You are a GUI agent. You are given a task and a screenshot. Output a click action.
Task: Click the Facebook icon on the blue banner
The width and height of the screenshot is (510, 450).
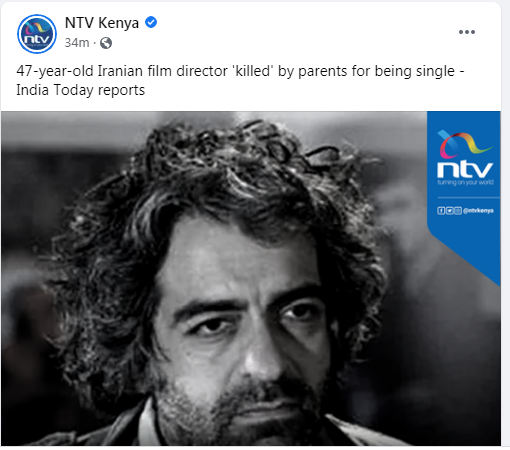(x=441, y=211)
